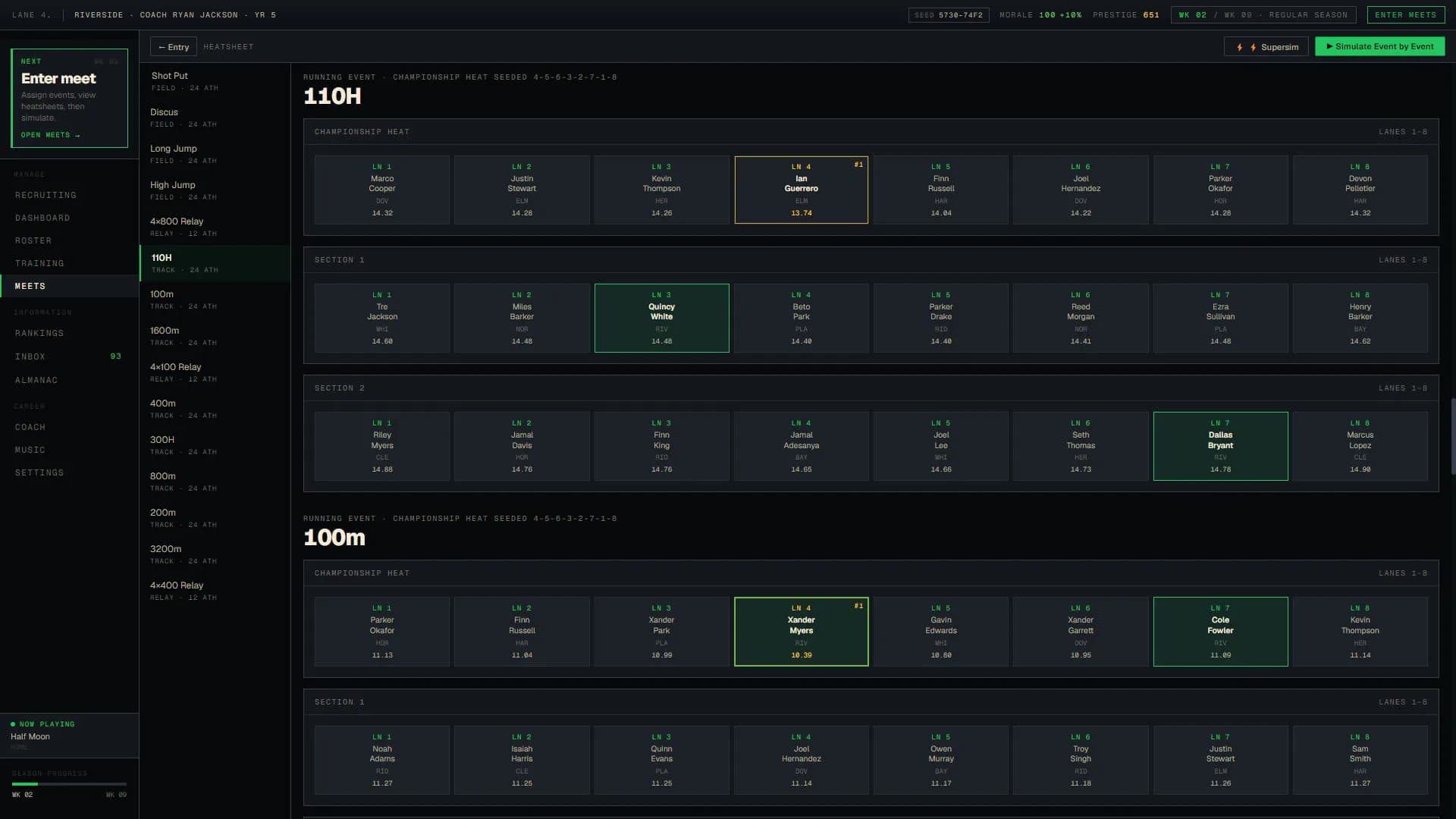Open Inbox with 93 unread
The image size is (1456, 819).
coord(69,356)
